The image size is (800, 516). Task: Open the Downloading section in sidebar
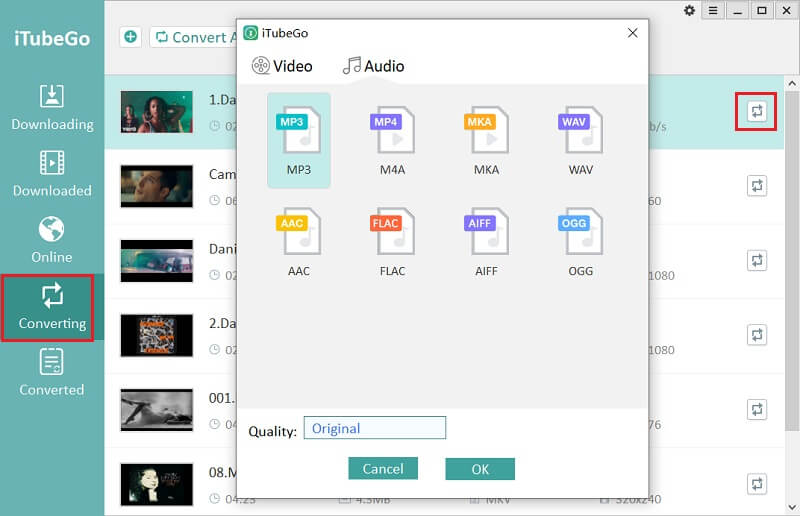point(52,108)
